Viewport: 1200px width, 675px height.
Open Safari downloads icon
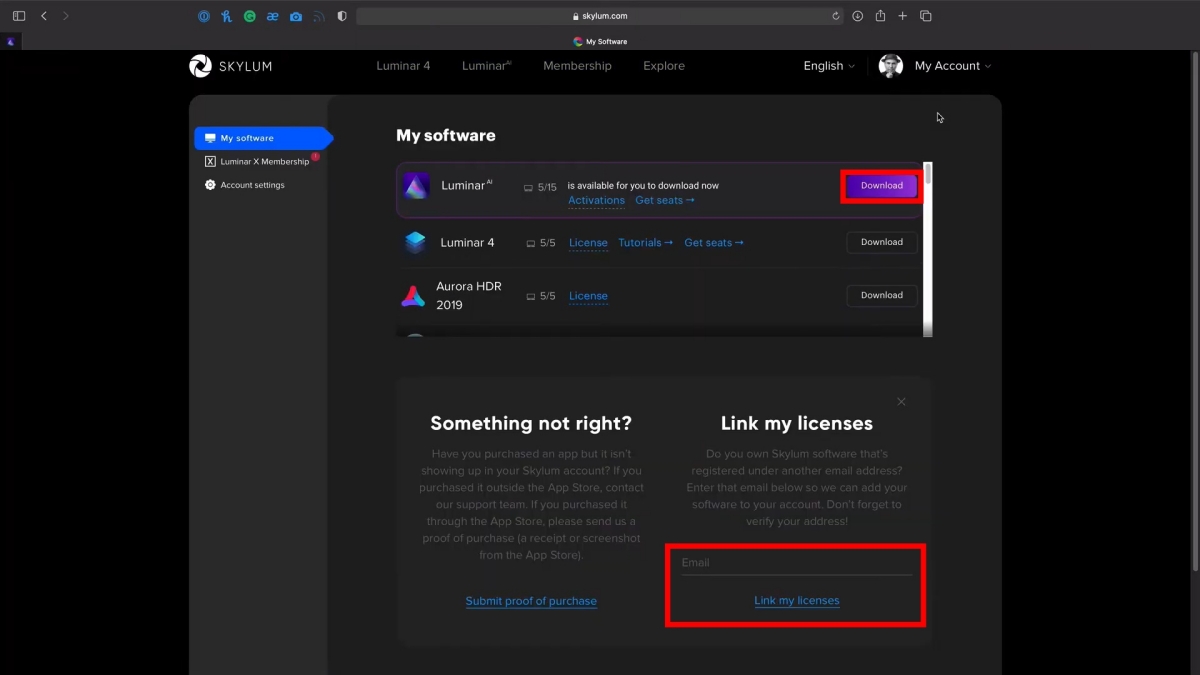(858, 16)
